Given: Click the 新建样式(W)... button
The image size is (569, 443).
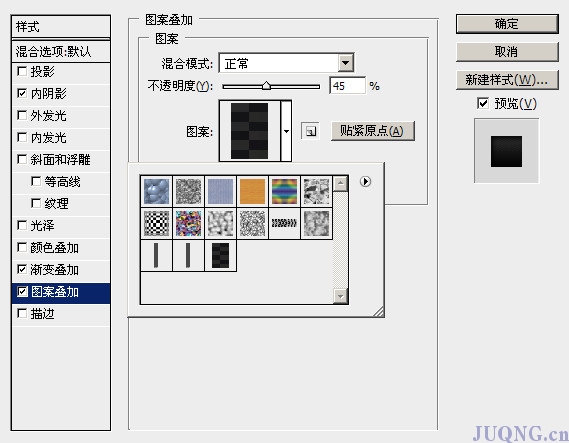Looking at the screenshot, I should [507, 80].
